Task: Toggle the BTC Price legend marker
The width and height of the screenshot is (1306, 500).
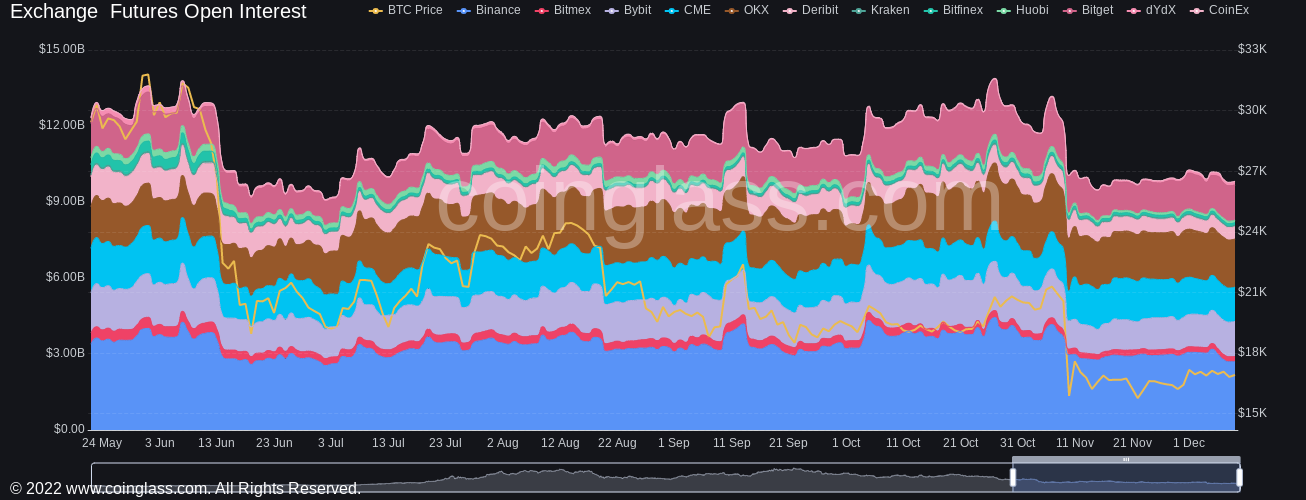Action: point(376,11)
